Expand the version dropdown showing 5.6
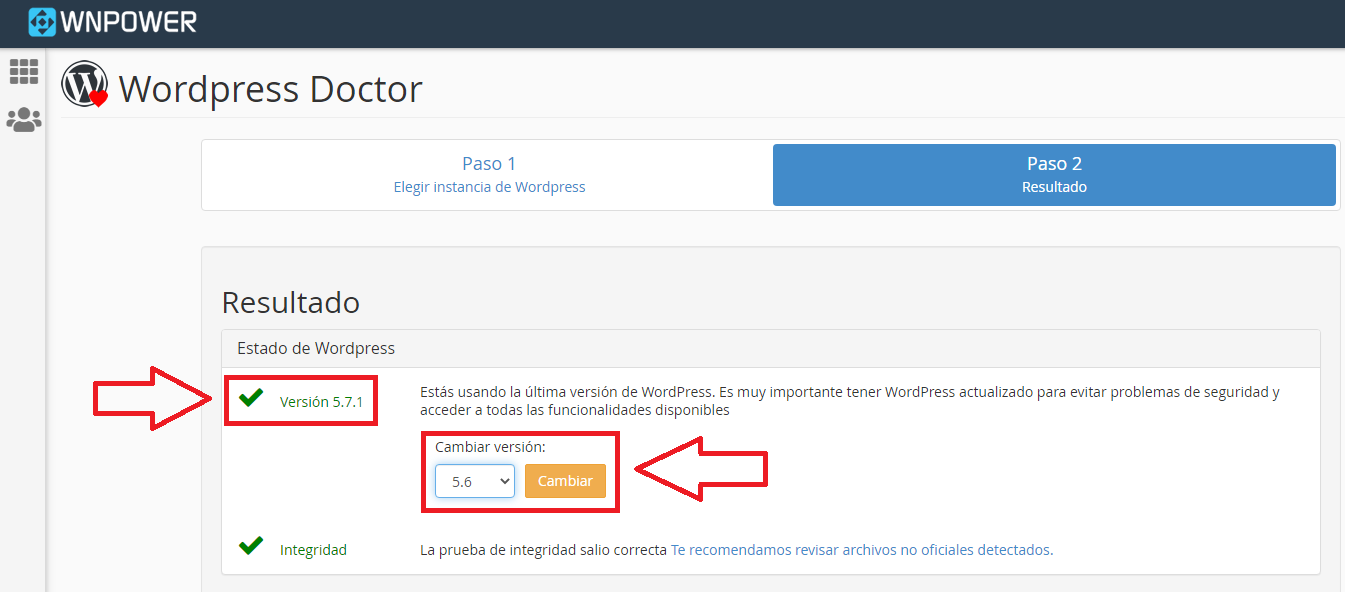 pos(474,481)
